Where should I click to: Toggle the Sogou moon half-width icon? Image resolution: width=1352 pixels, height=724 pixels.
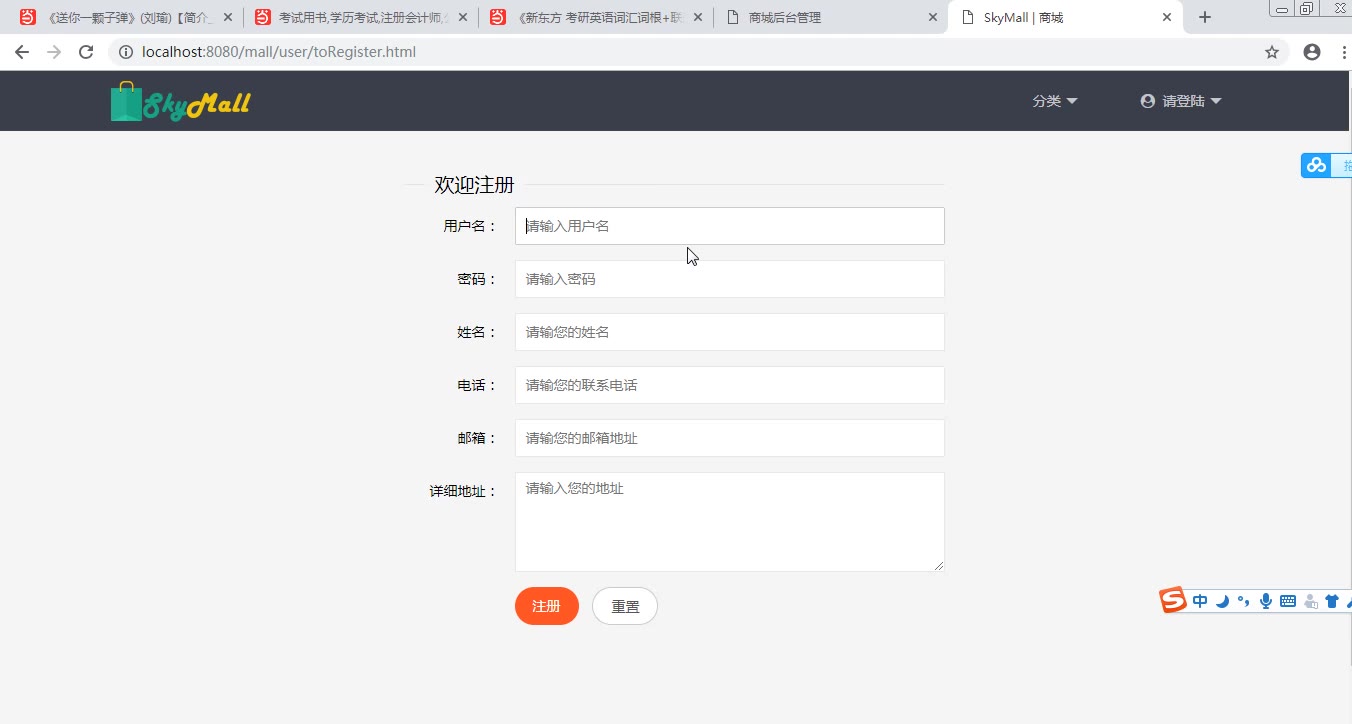tap(1222, 601)
